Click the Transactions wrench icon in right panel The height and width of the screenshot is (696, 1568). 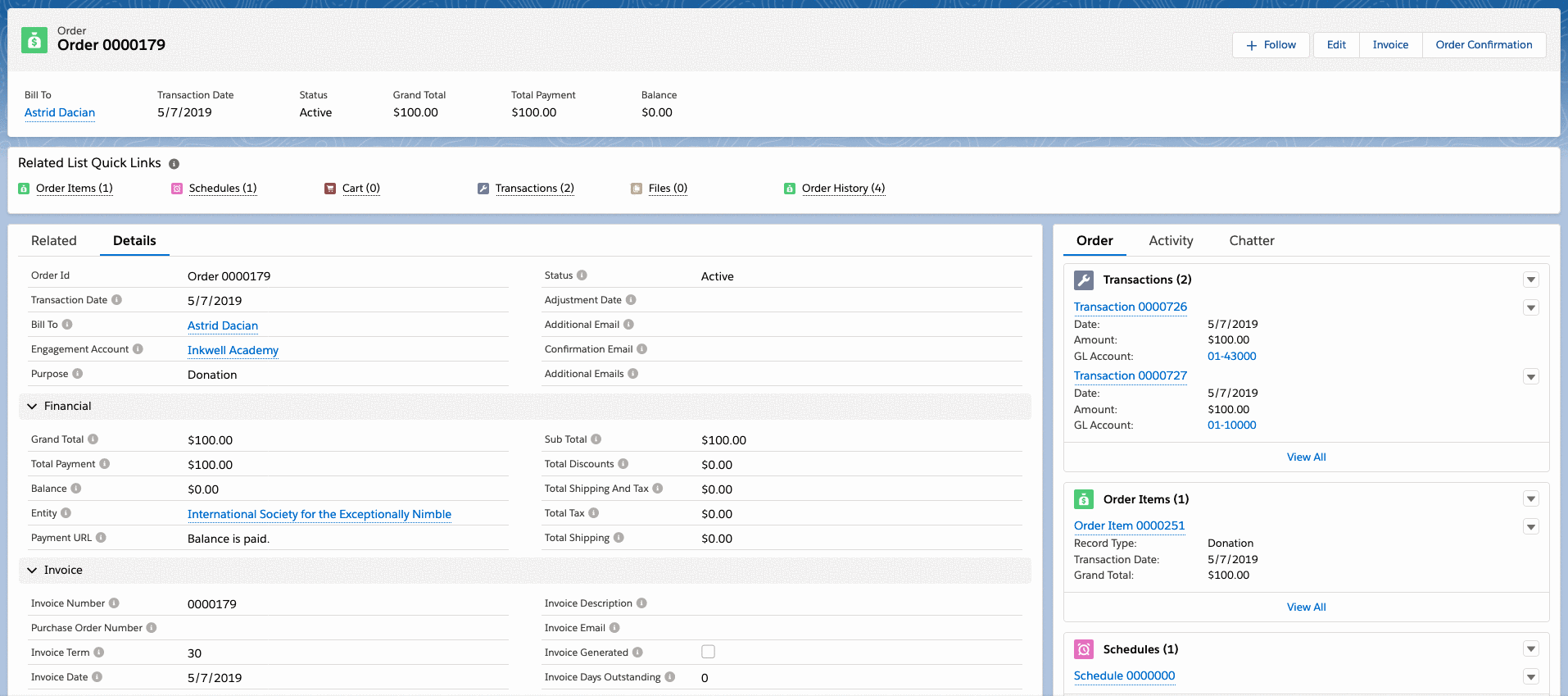(1083, 280)
